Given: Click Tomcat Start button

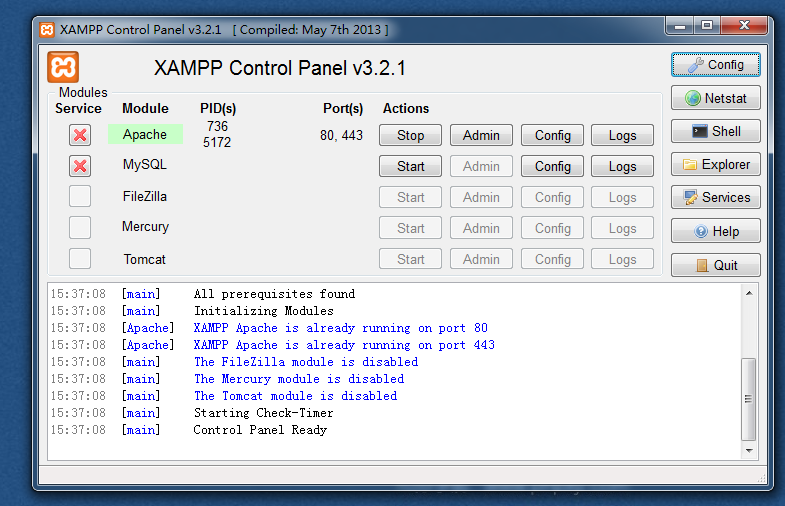Looking at the screenshot, I should point(411,259).
